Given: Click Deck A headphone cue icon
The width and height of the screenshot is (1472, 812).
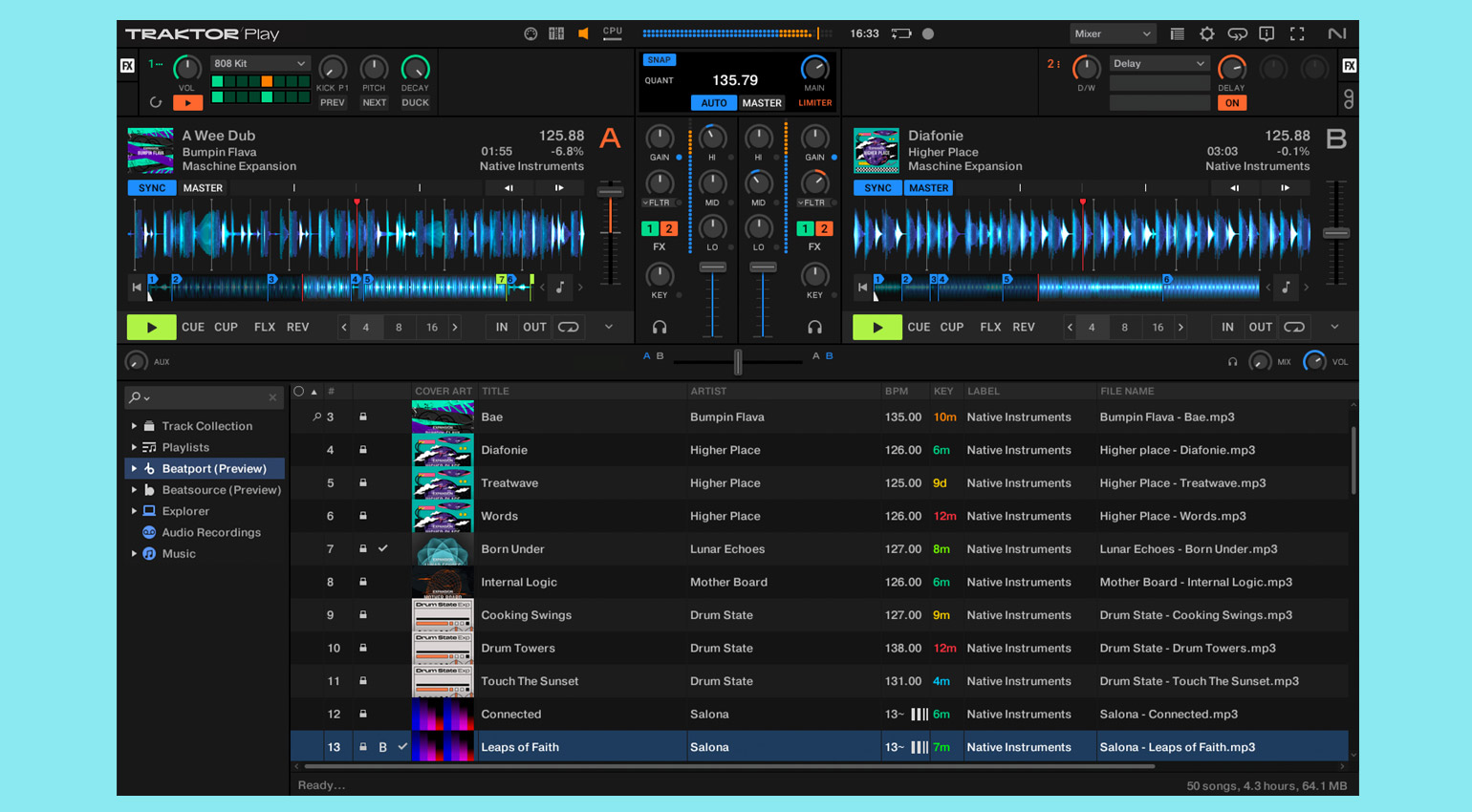Looking at the screenshot, I should [660, 328].
